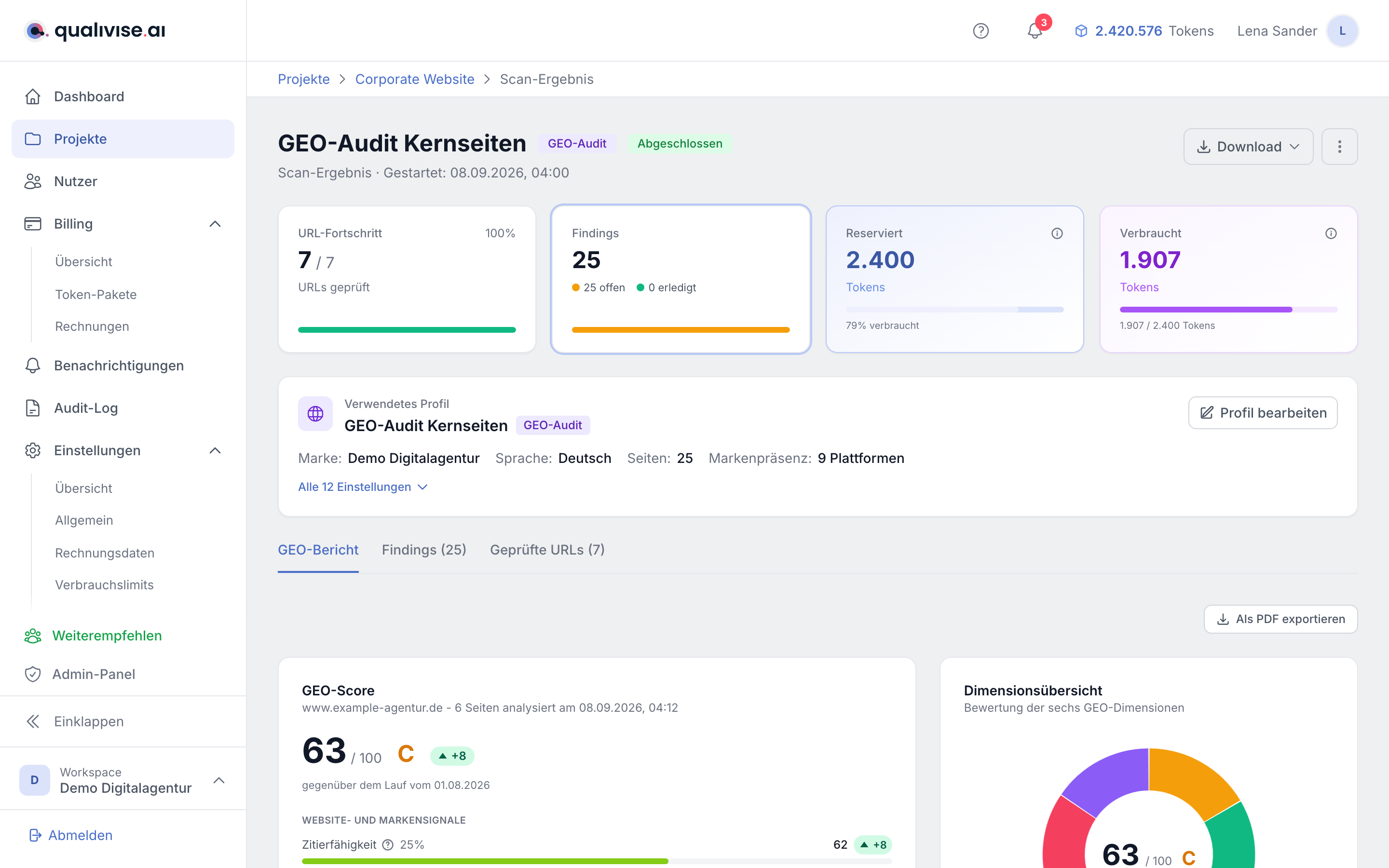The width and height of the screenshot is (1389, 868).
Task: Collapse the Billing submenu chevron
Action: click(215, 224)
